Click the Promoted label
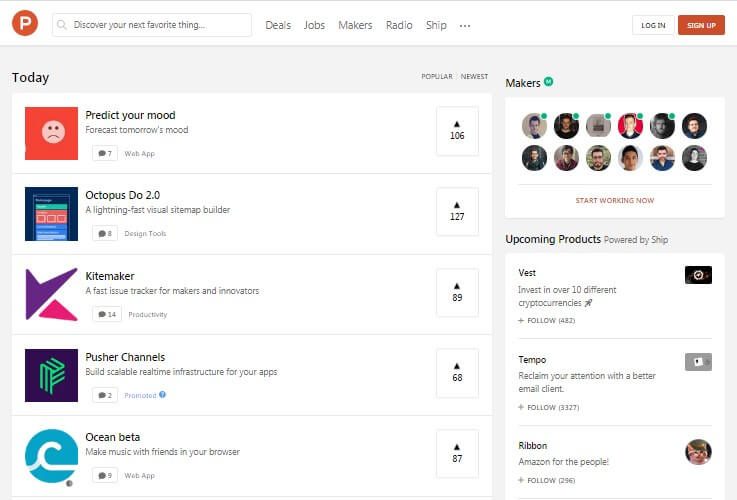Screen dimensions: 737x500 140,396
